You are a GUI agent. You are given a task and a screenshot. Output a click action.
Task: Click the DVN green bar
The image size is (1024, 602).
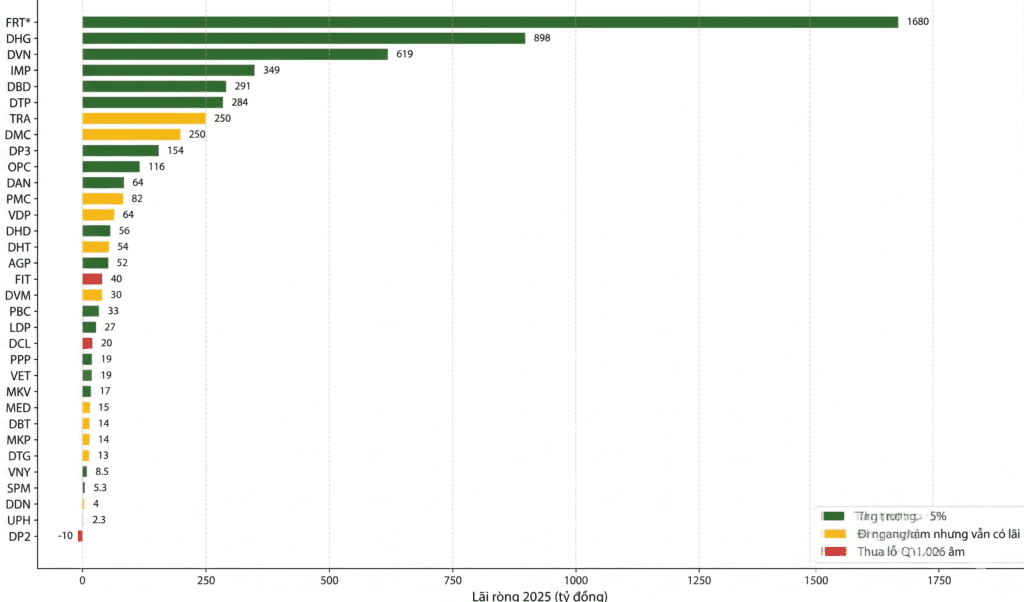tap(235, 54)
